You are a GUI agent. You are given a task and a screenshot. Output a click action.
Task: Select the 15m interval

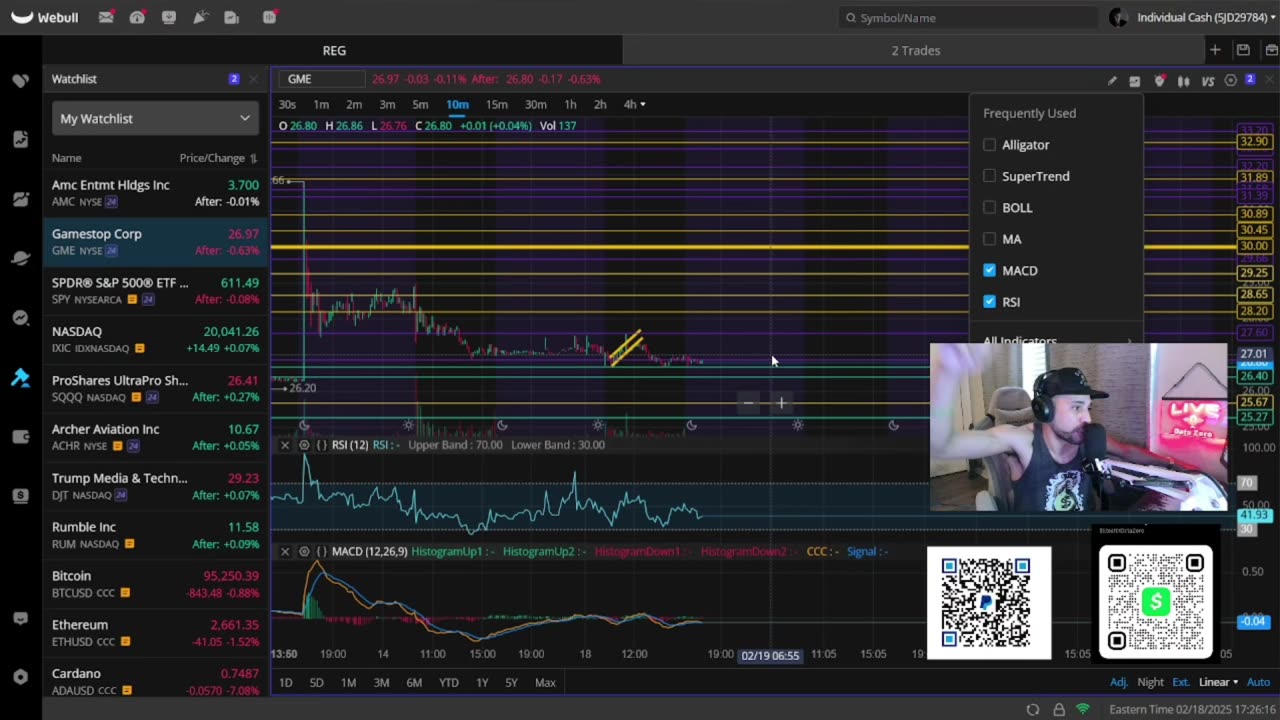[x=496, y=104]
